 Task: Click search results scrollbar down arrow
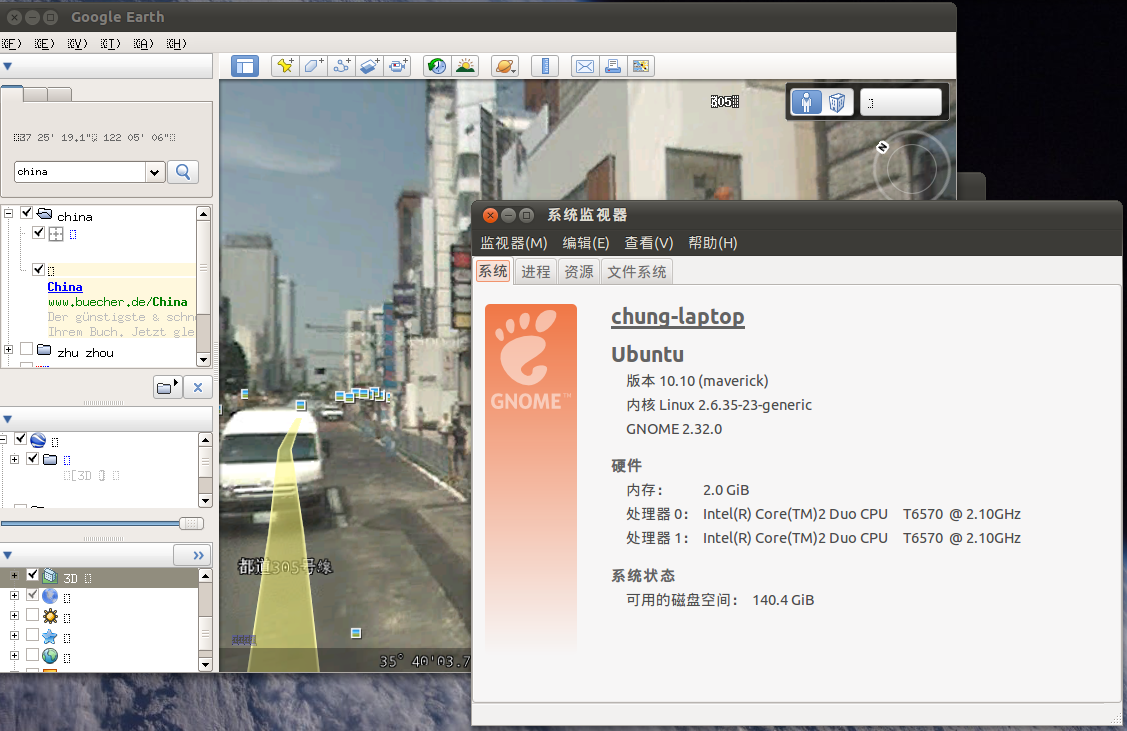(x=203, y=359)
